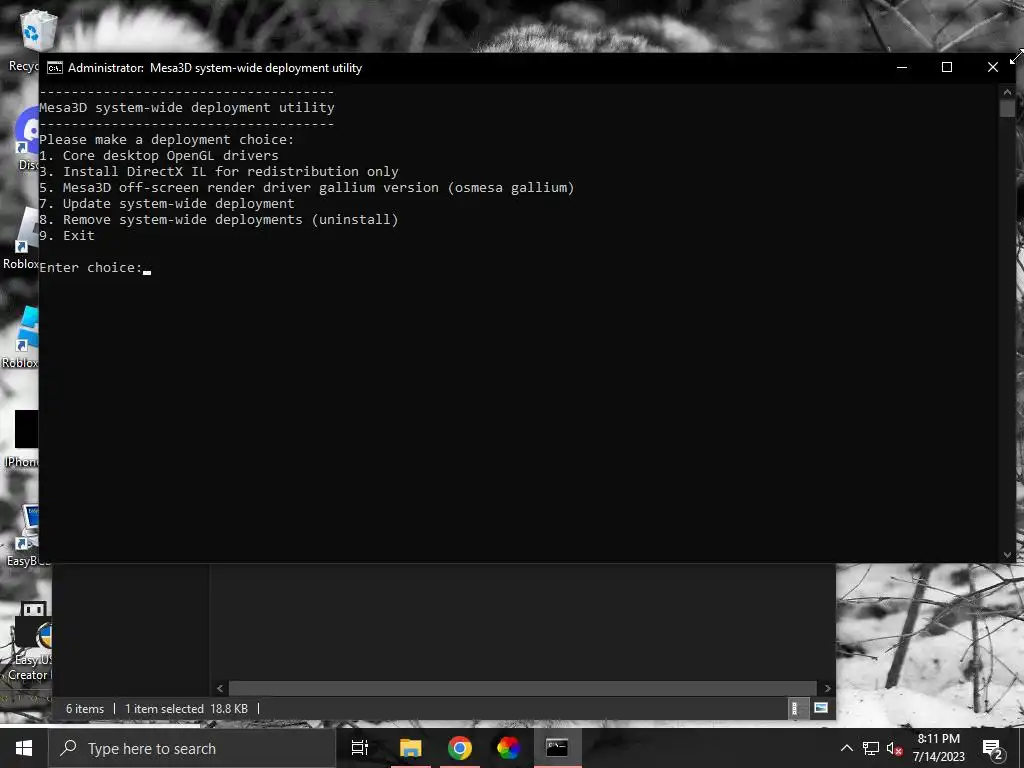Open the clock showing 8:11 PM
Image resolution: width=1024 pixels, height=768 pixels.
click(938, 748)
